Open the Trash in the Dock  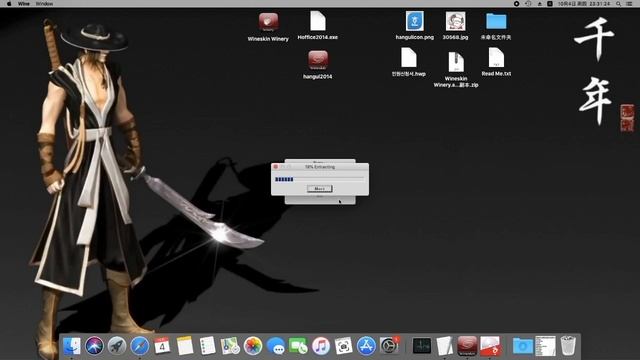568,346
